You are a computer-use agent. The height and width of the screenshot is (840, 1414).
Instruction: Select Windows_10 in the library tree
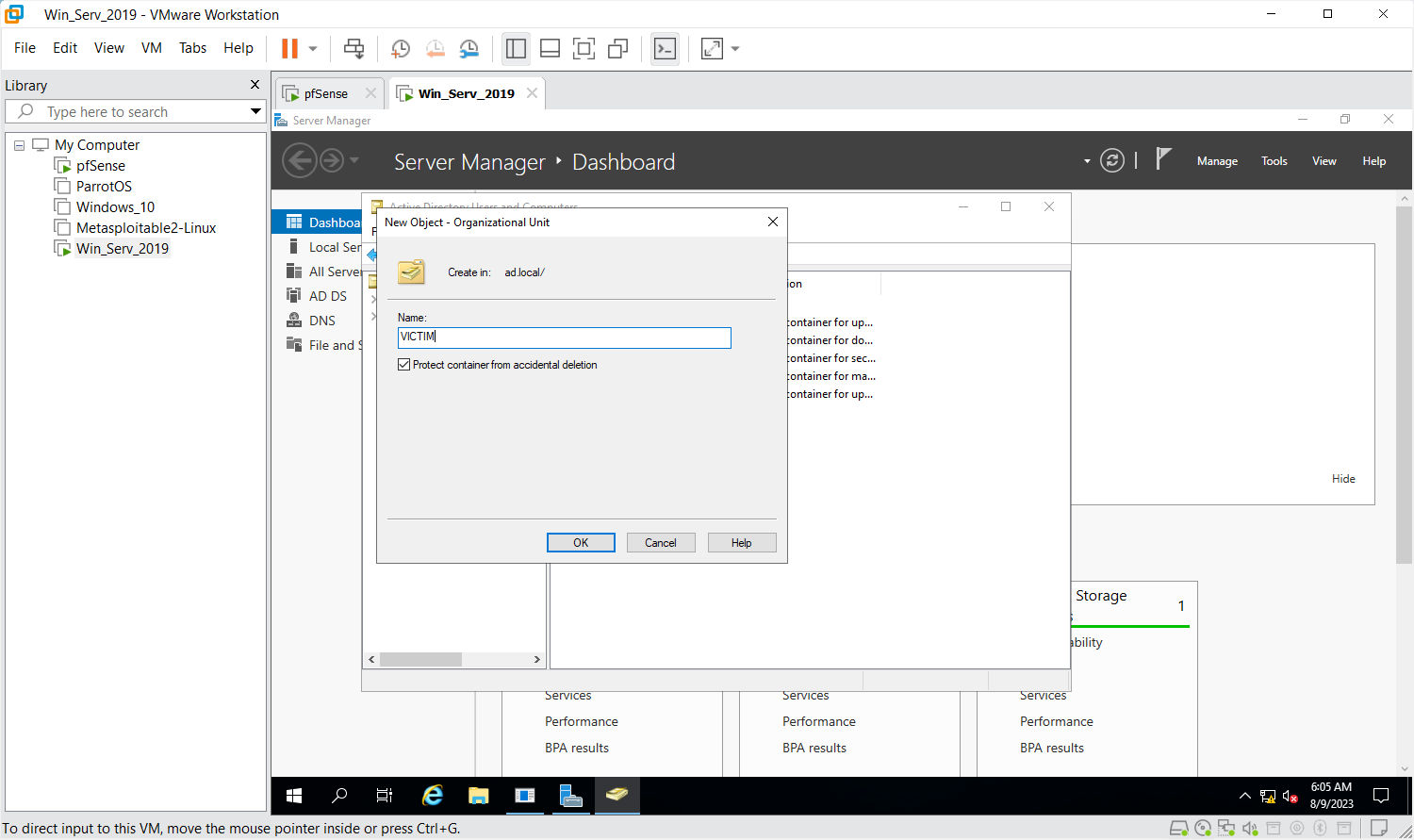115,207
